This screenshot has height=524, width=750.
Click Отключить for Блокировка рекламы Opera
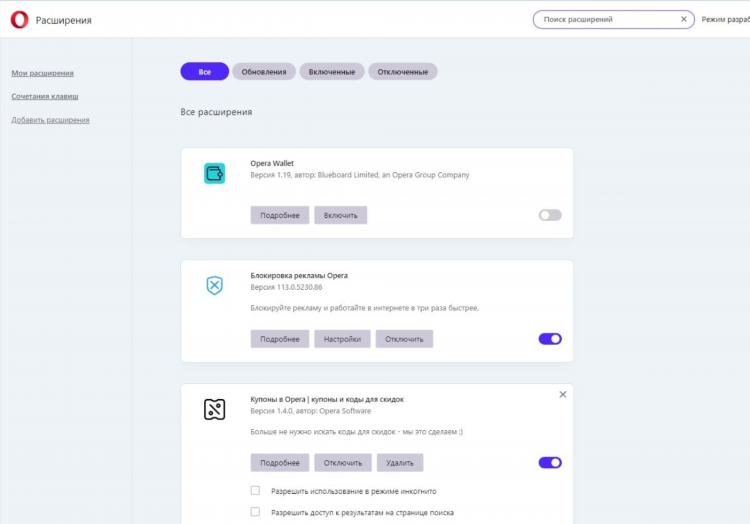(404, 339)
